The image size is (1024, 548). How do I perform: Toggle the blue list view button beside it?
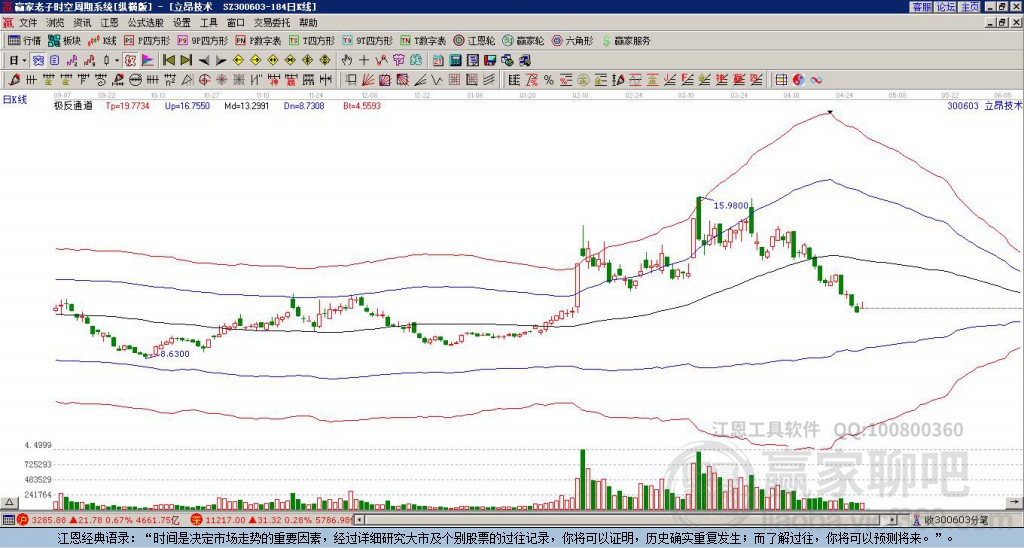click(x=55, y=61)
